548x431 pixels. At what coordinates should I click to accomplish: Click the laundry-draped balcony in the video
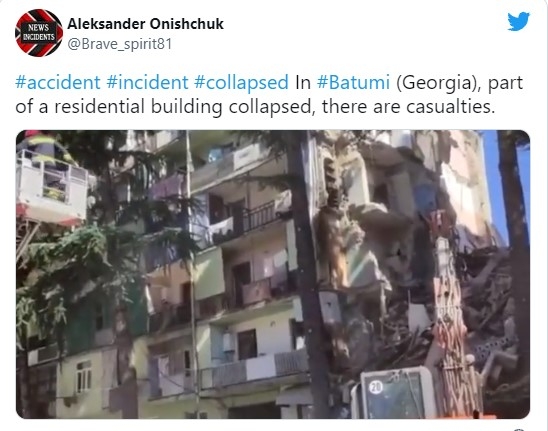point(249,218)
